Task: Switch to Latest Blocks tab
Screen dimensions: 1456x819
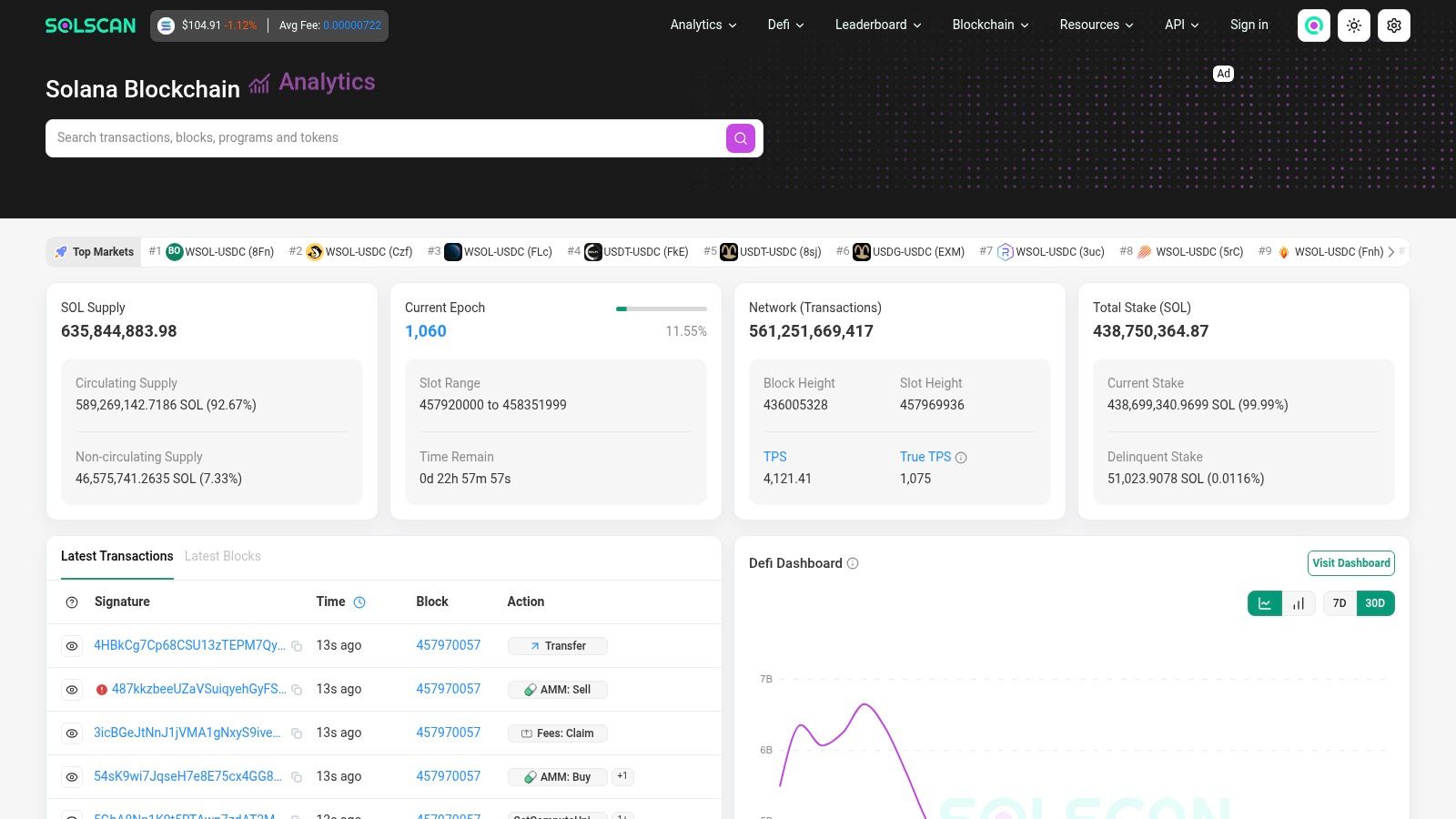Action: [223, 556]
